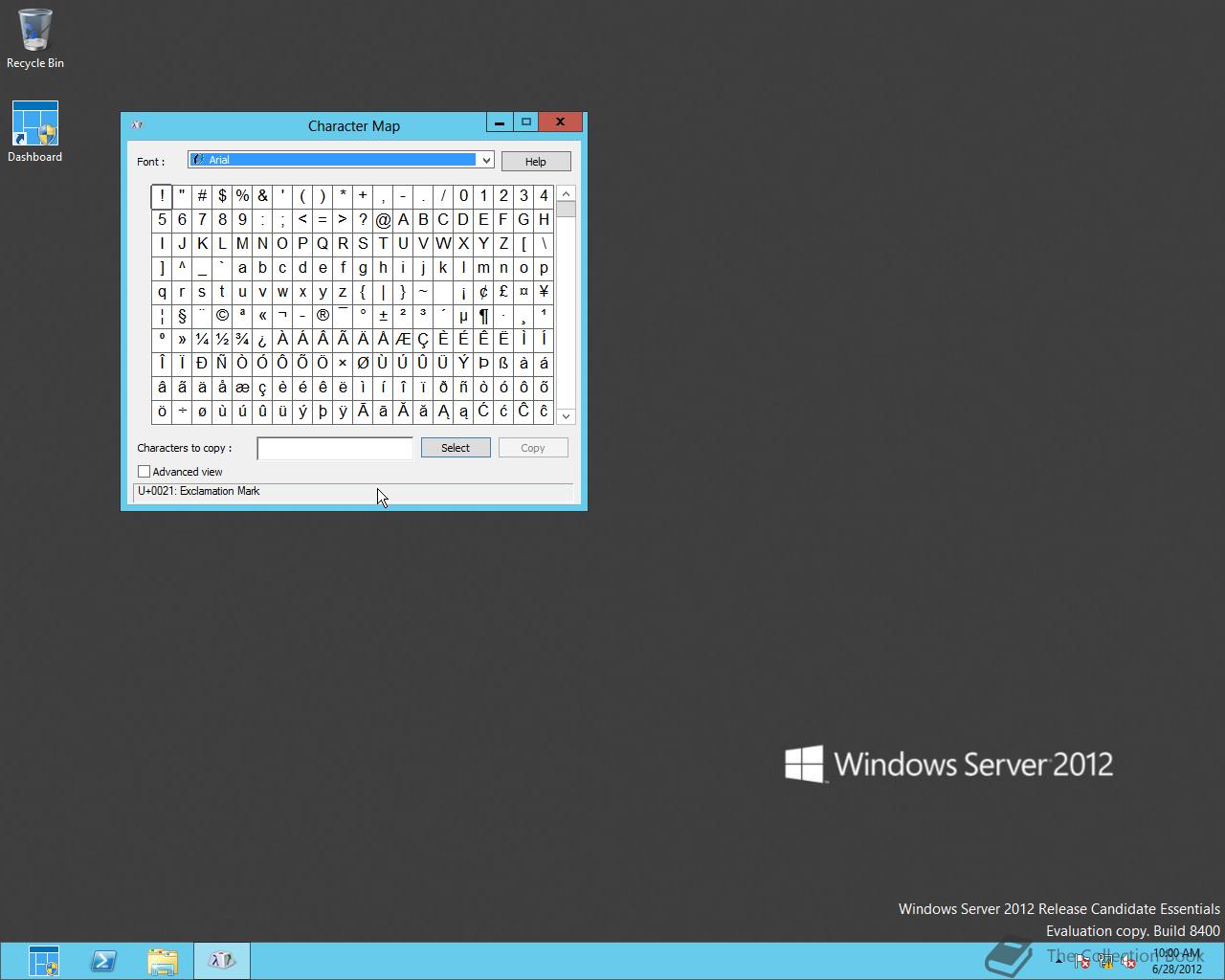Select the percent % sign
The height and width of the screenshot is (980, 1225).
(242, 196)
